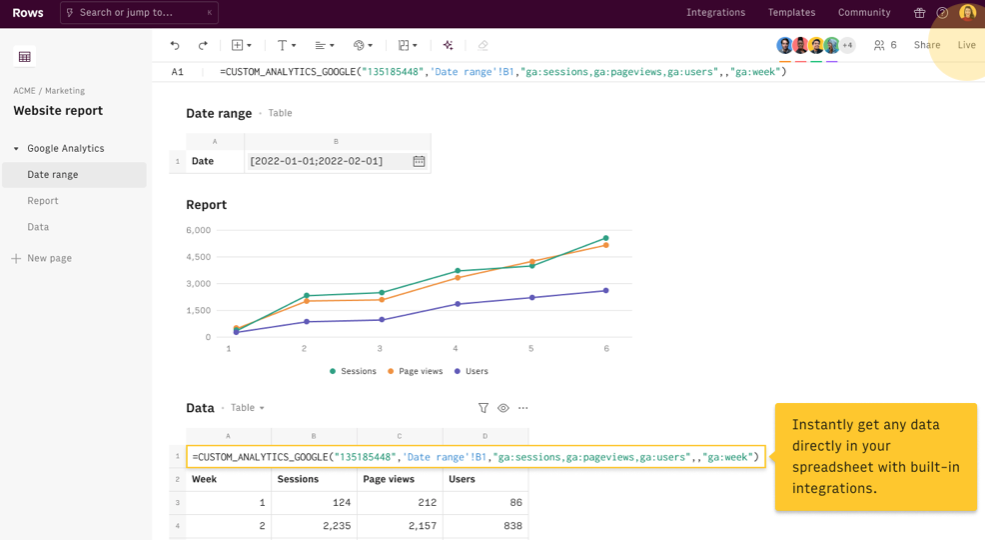Click New page in the sidebar
Image resolution: width=985 pixels, height=540 pixels.
pos(41,258)
